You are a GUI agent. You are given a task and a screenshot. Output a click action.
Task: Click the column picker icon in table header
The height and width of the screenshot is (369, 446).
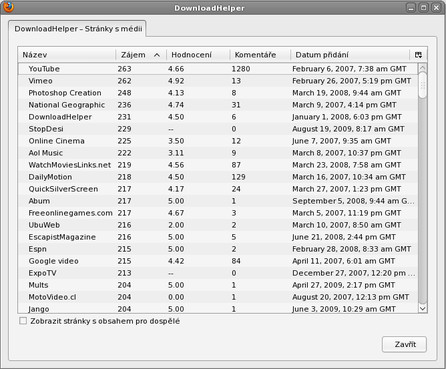pos(418,55)
